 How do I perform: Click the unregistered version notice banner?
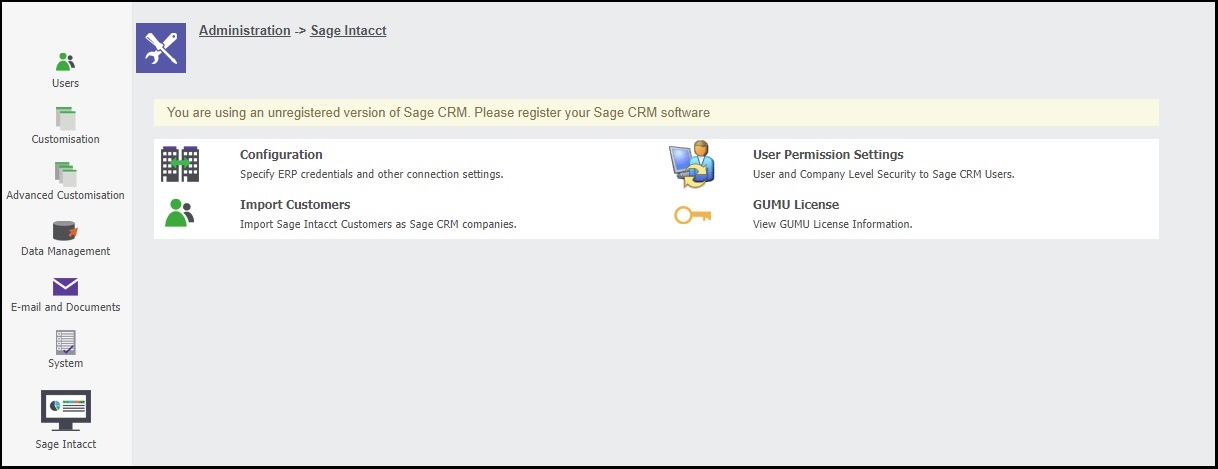point(656,113)
